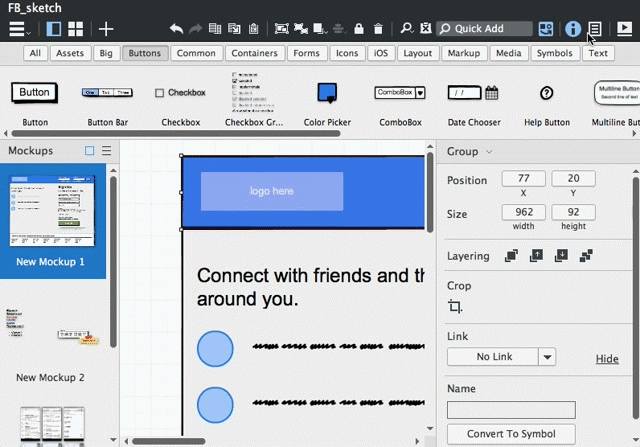The image size is (640, 447).
Task: Edit the Y position field
Action: 573,178
